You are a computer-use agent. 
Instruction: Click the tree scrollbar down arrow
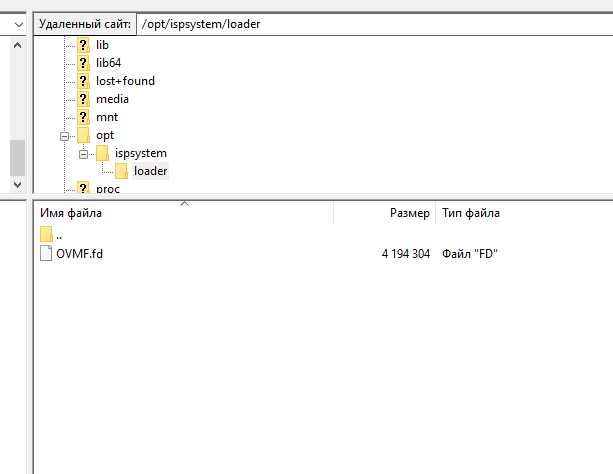(x=17, y=184)
